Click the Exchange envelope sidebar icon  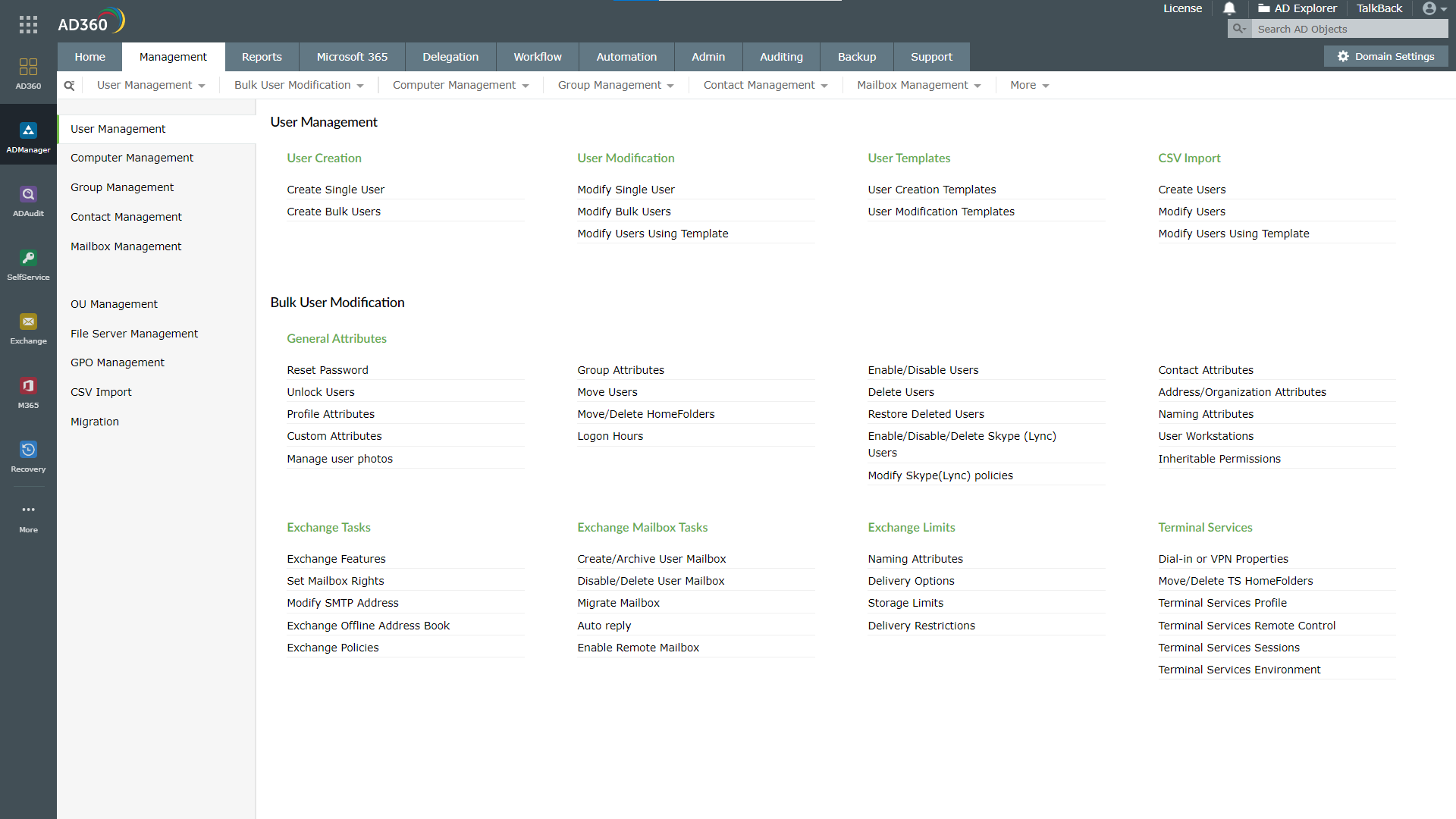28,328
